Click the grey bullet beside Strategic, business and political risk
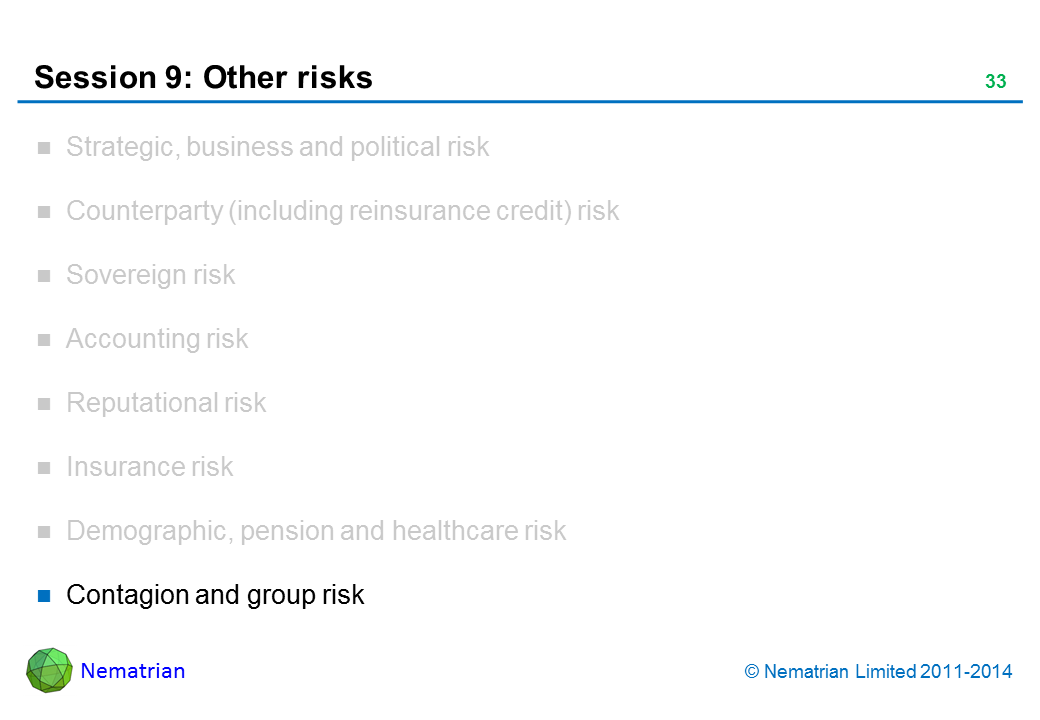The height and width of the screenshot is (720, 1040). (44, 148)
